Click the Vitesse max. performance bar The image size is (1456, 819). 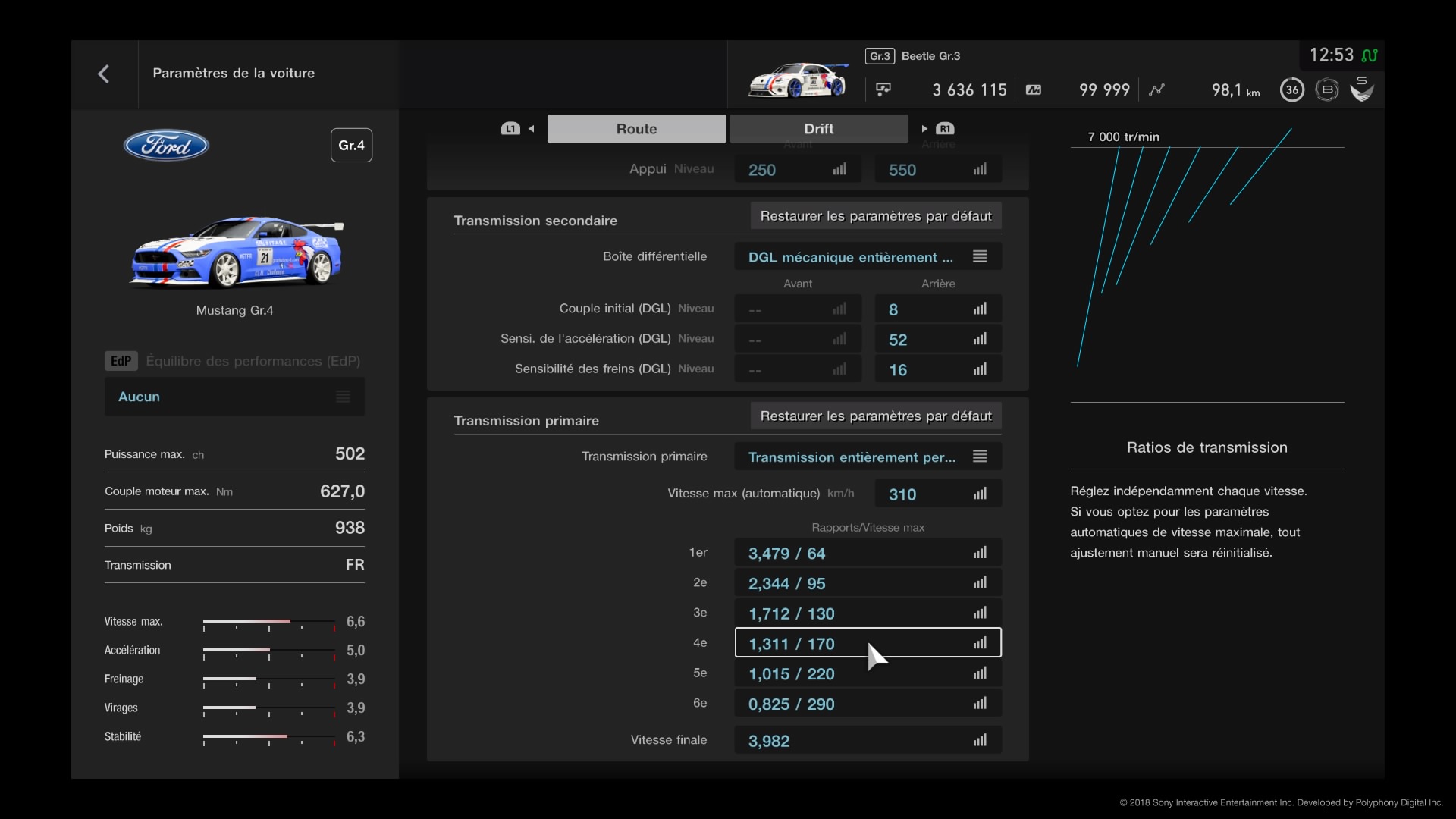click(269, 623)
